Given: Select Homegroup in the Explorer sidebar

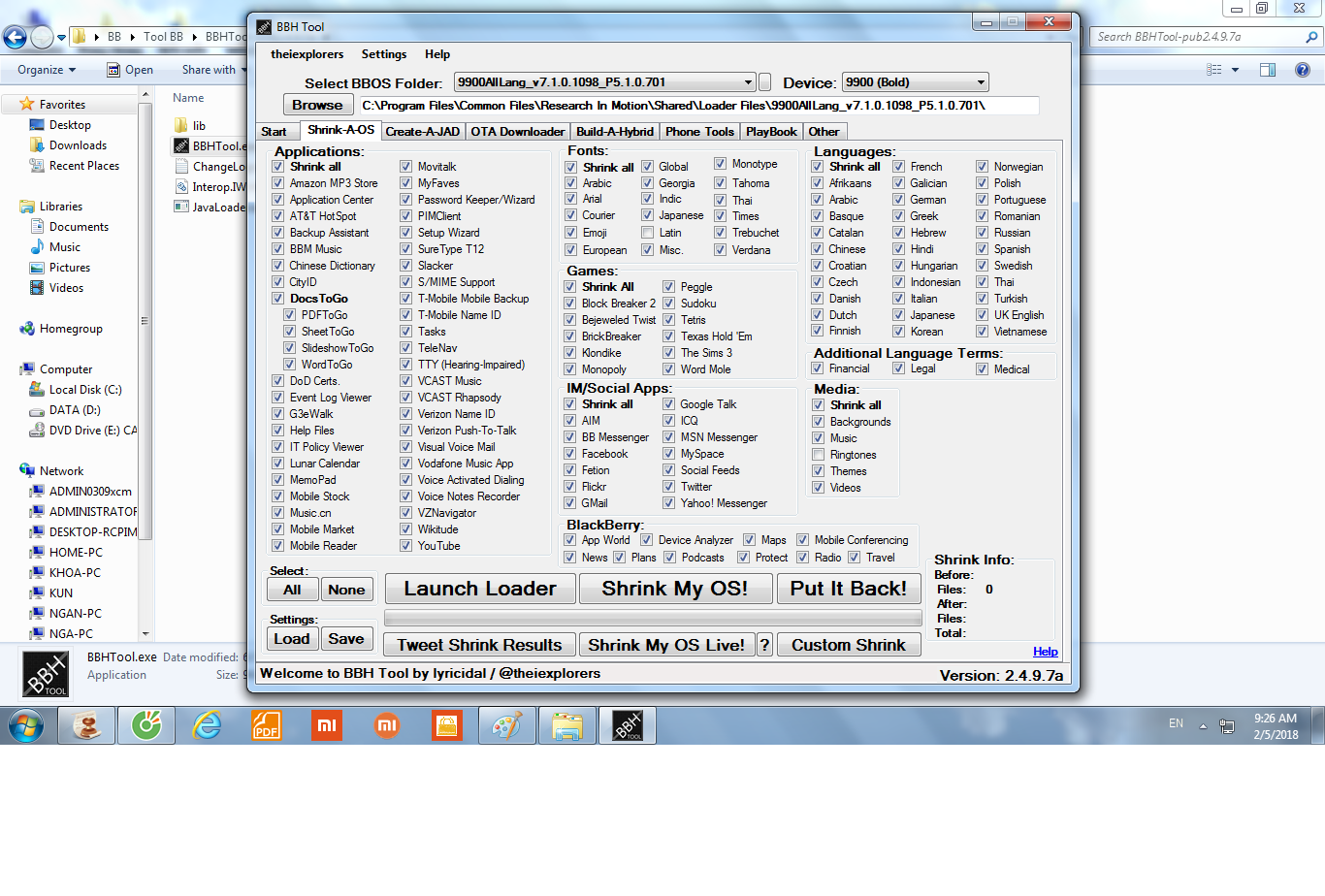Looking at the screenshot, I should click(71, 329).
